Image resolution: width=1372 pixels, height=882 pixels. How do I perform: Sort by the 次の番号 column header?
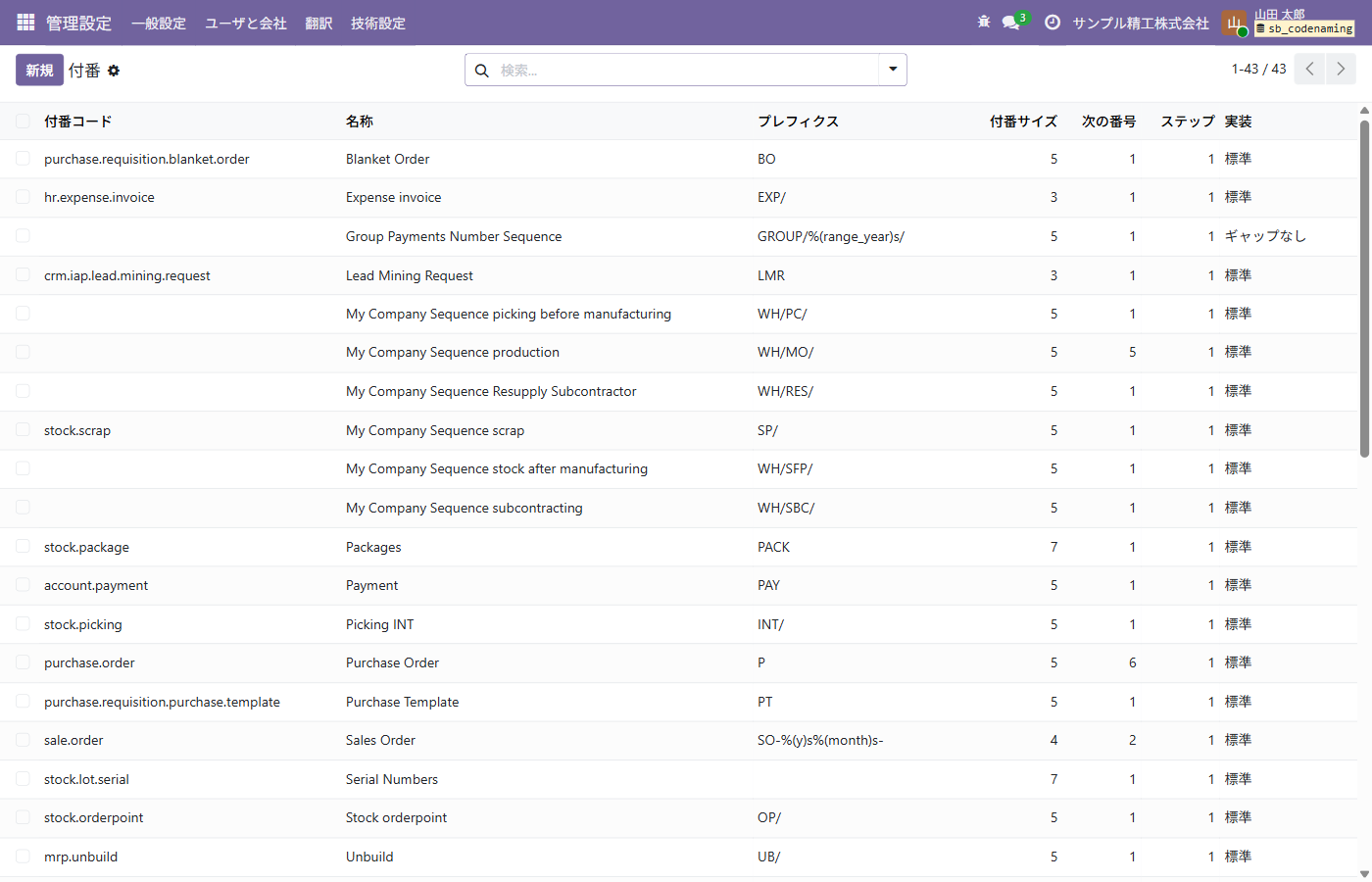(1108, 122)
